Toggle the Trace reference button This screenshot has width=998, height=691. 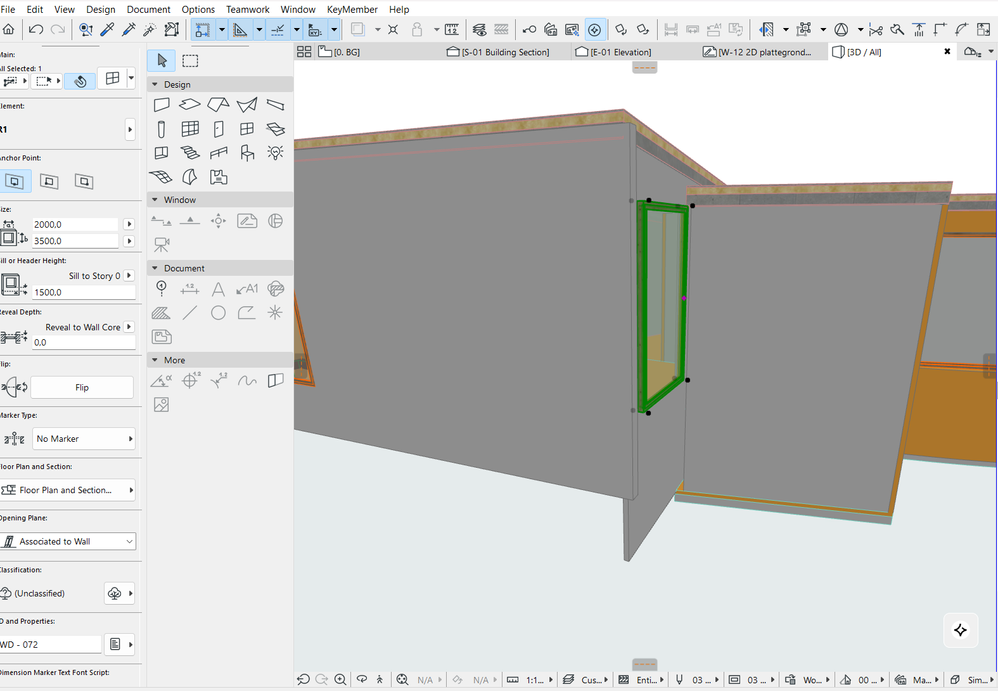point(358,29)
